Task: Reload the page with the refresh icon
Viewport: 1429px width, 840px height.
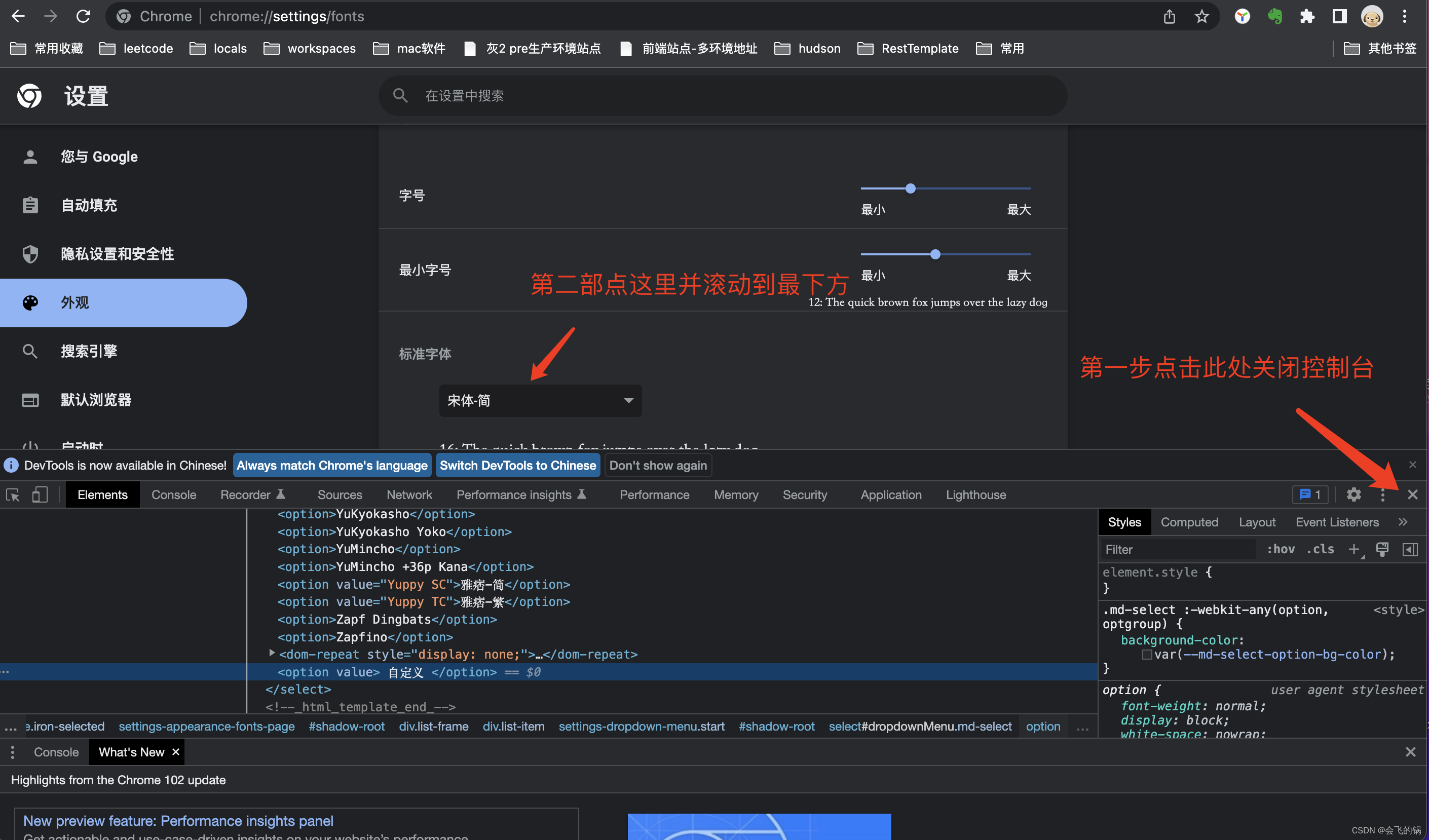Action: coord(83,16)
